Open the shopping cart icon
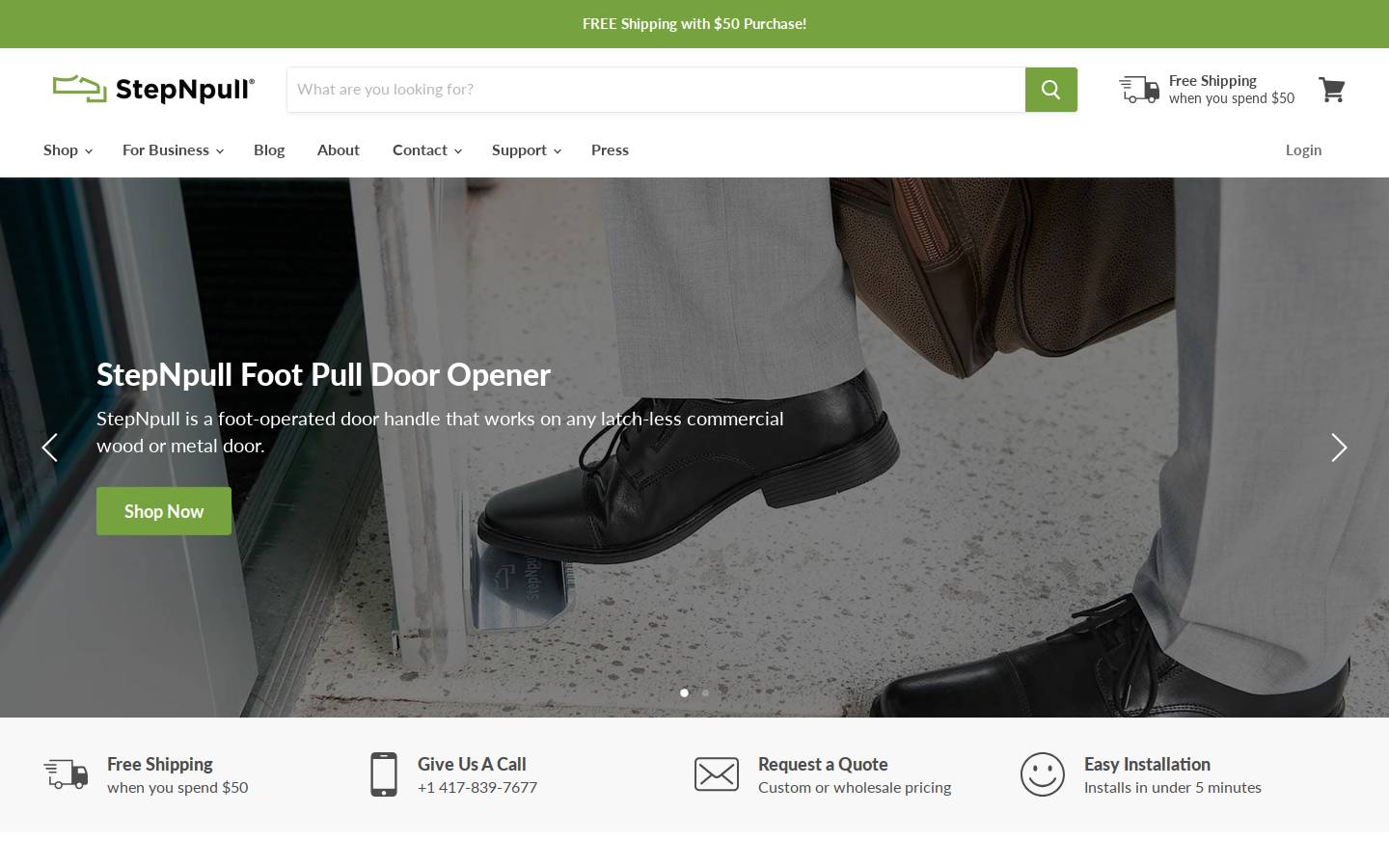Viewport: 1389px width, 868px height. 1332,90
